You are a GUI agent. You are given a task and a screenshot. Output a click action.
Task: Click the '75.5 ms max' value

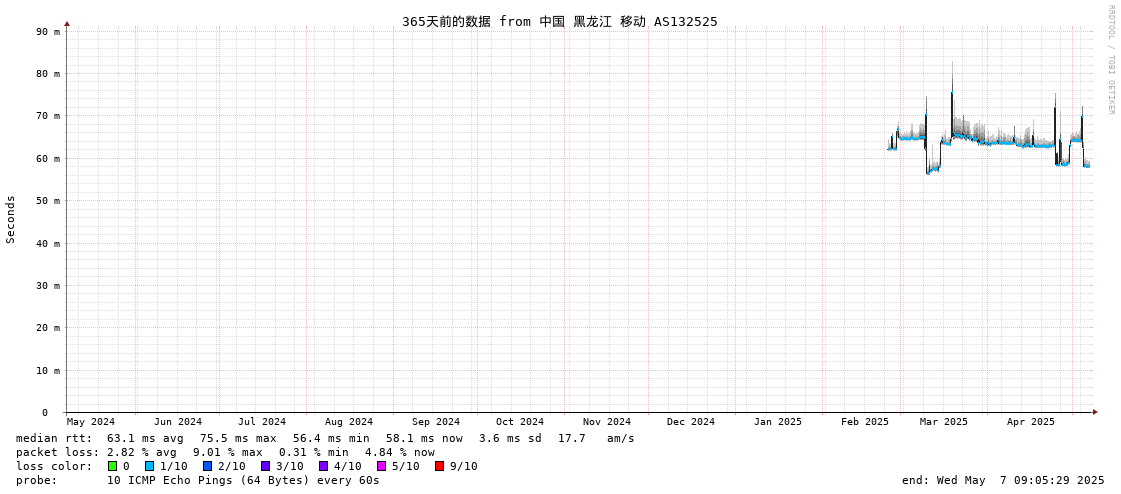coord(238,438)
